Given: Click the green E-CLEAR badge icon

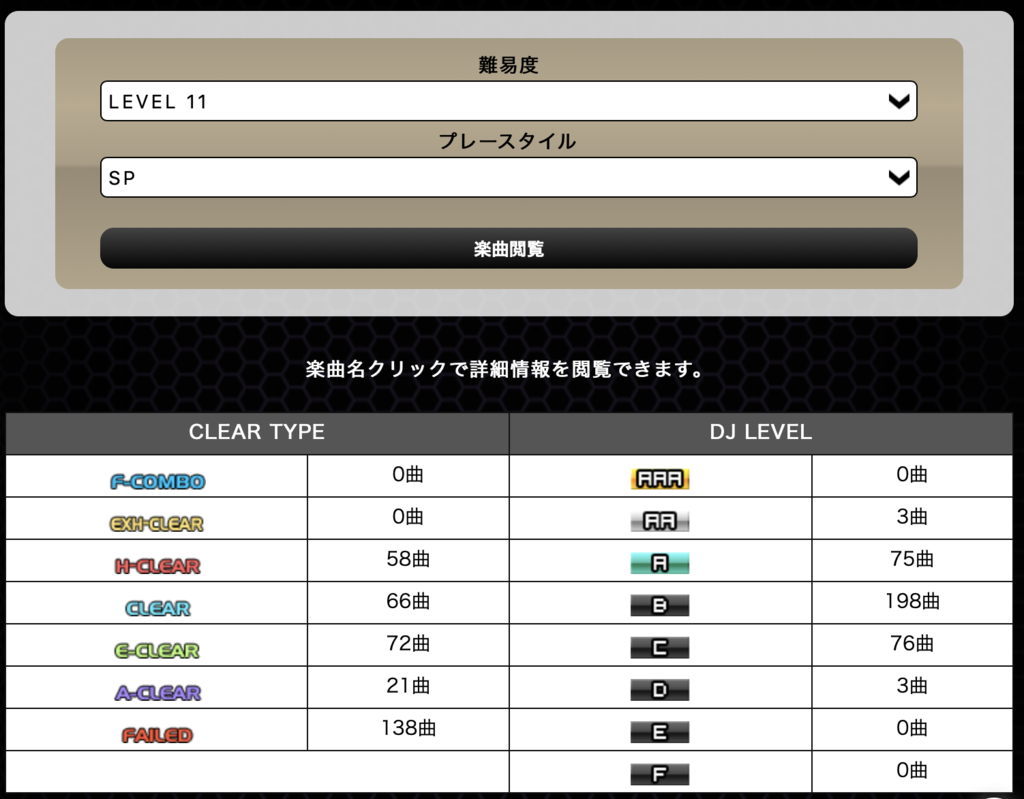Looking at the screenshot, I should 157,651.
